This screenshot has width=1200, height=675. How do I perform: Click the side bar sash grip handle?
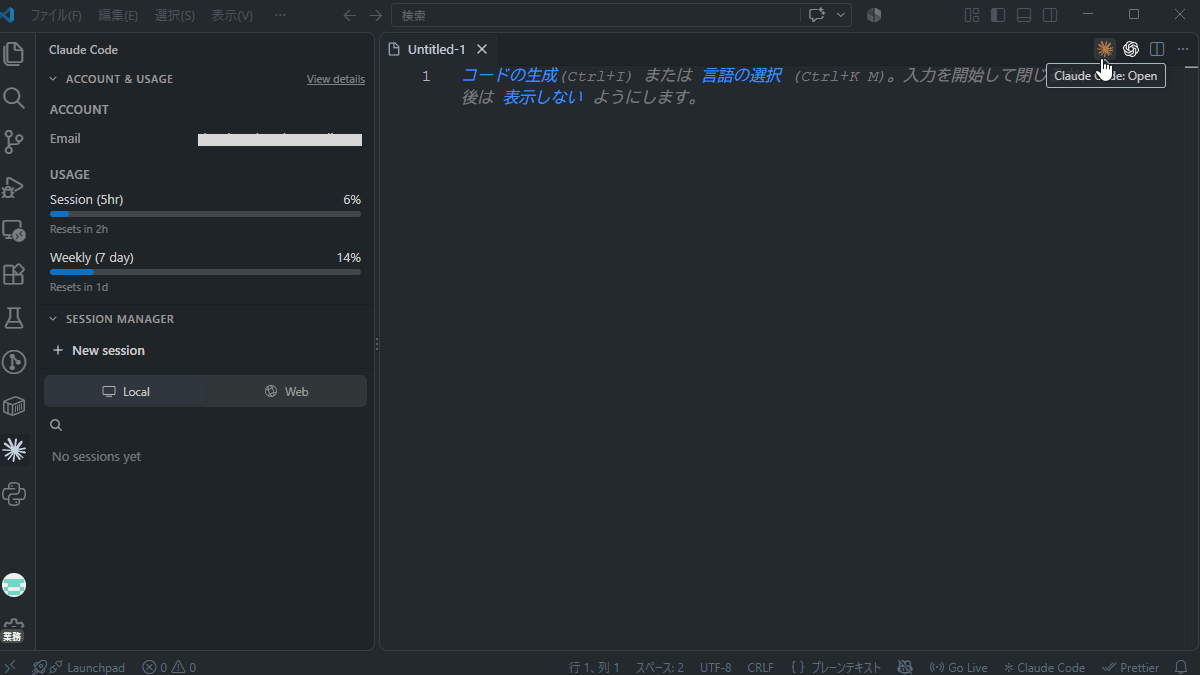(377, 344)
